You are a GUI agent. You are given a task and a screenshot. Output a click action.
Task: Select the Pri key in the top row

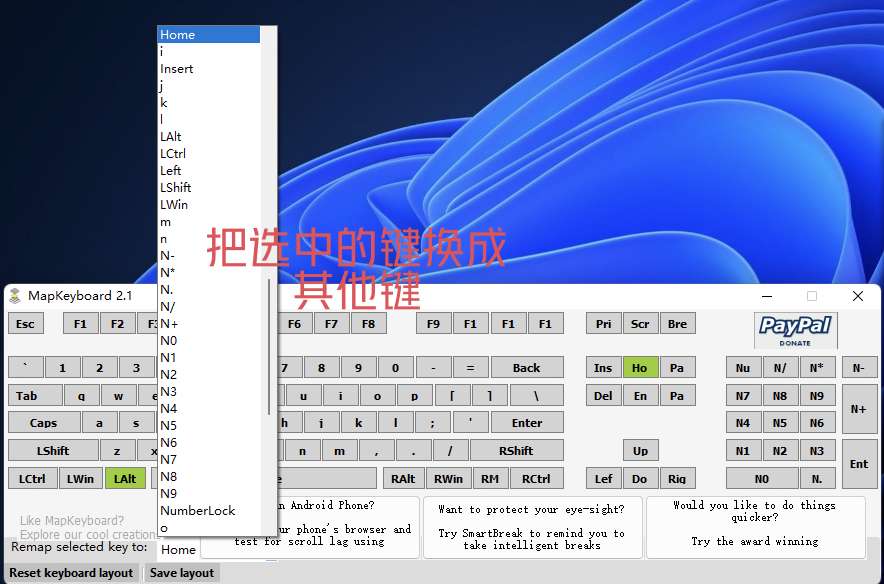coord(603,323)
